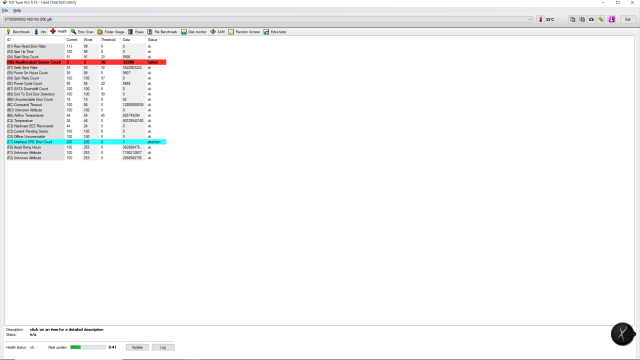Click the Update button
The height and width of the screenshot is (360, 640).
[137, 347]
